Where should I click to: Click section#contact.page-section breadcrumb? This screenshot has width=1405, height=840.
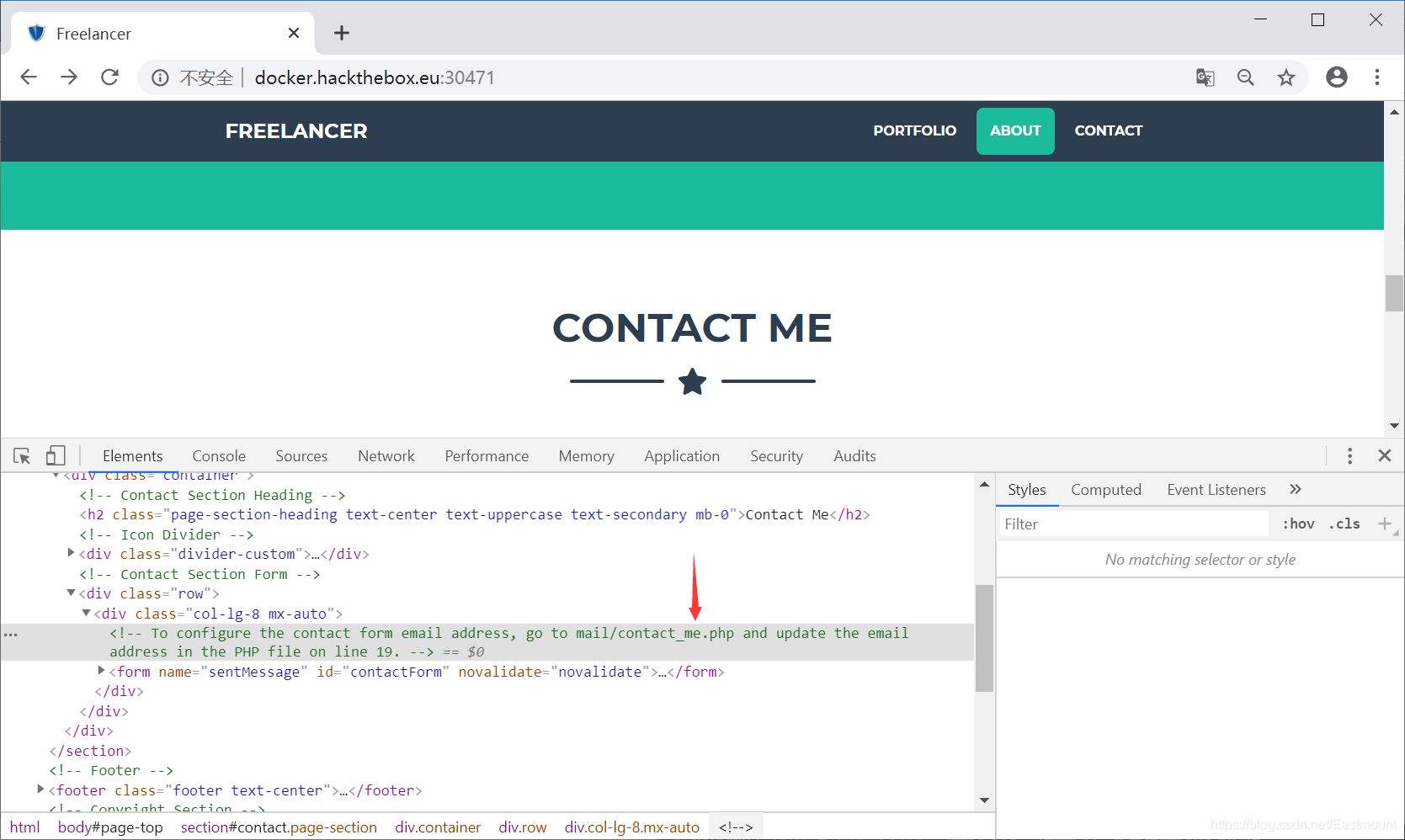pos(279,827)
